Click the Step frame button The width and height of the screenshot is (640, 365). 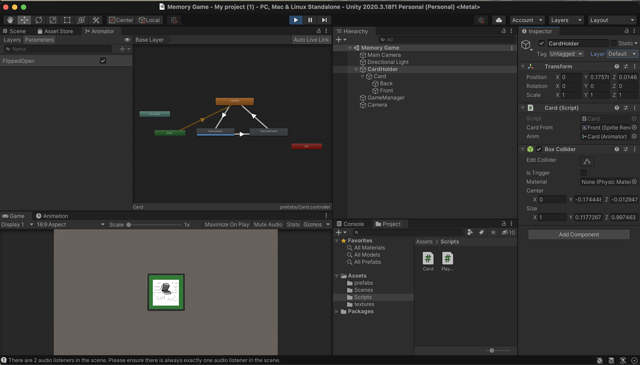coord(324,20)
